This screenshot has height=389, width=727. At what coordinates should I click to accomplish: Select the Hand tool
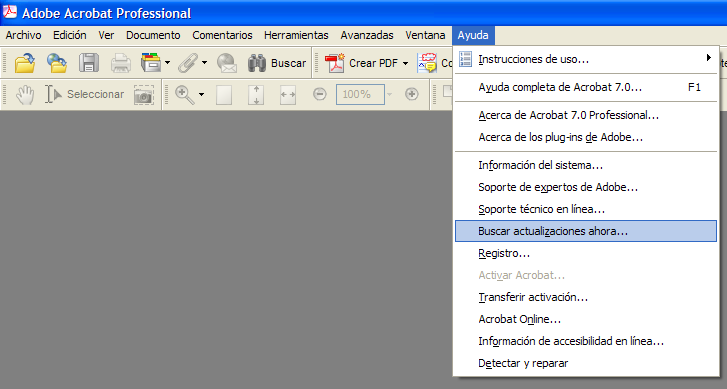click(25, 94)
